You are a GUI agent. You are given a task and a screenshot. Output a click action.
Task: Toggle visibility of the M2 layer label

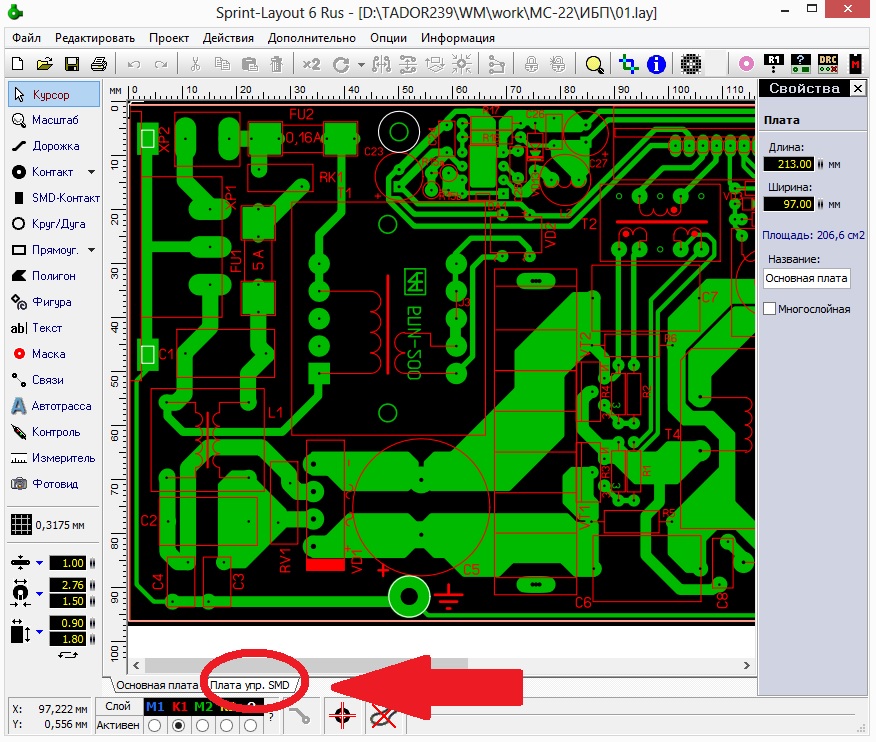(203, 707)
